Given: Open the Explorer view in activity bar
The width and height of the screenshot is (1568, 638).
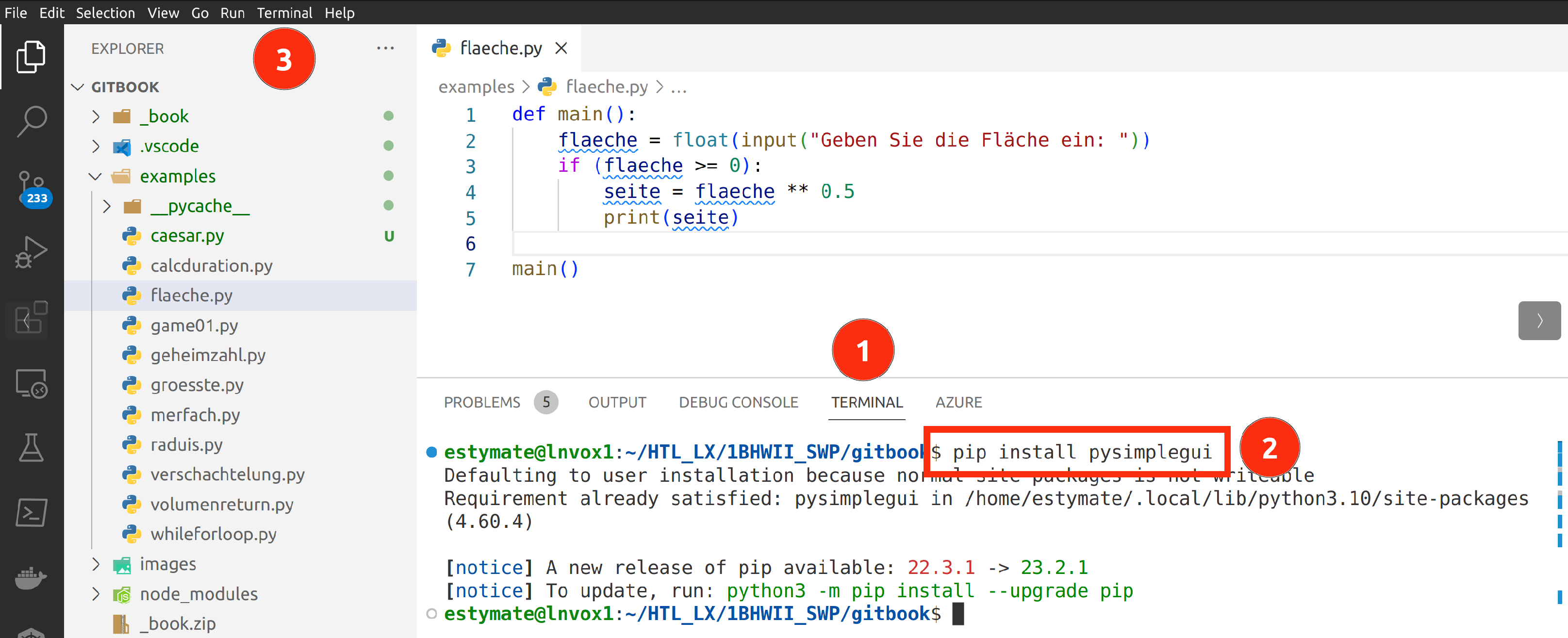Looking at the screenshot, I should 31,57.
